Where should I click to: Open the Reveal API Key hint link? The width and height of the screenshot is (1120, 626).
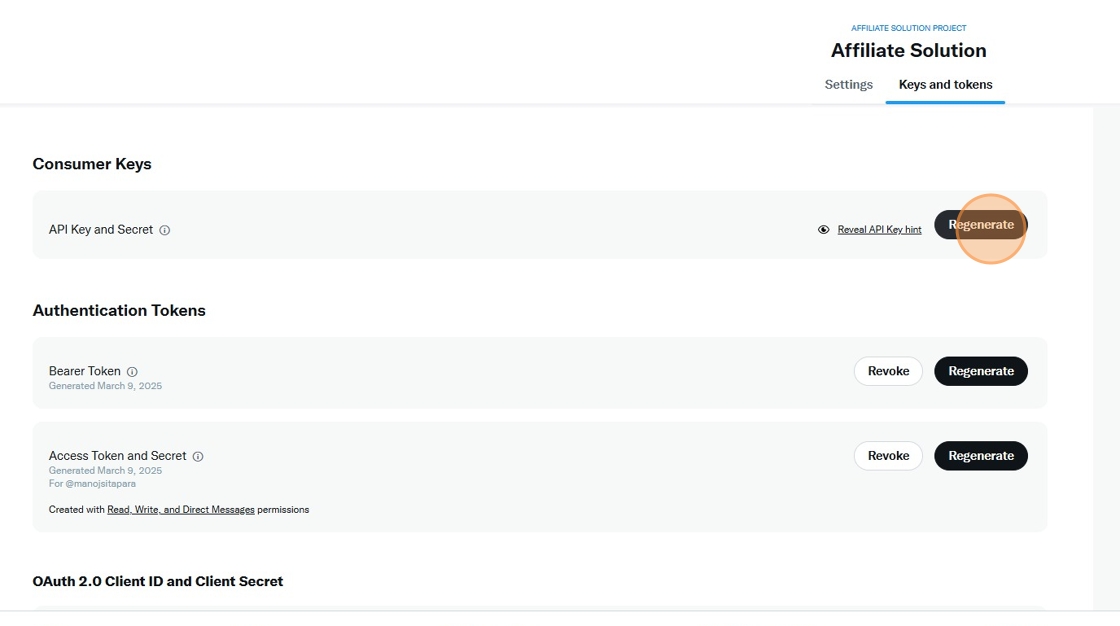[x=879, y=229]
